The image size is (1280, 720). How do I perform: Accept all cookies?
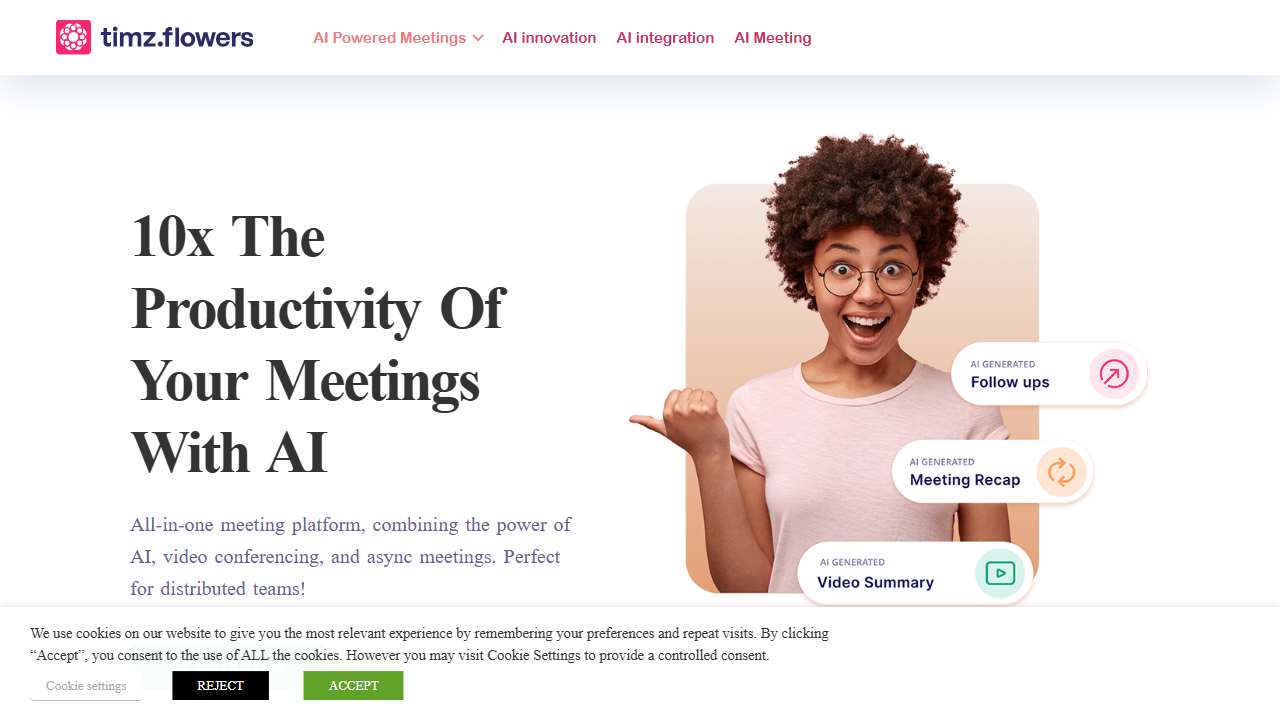coord(353,685)
